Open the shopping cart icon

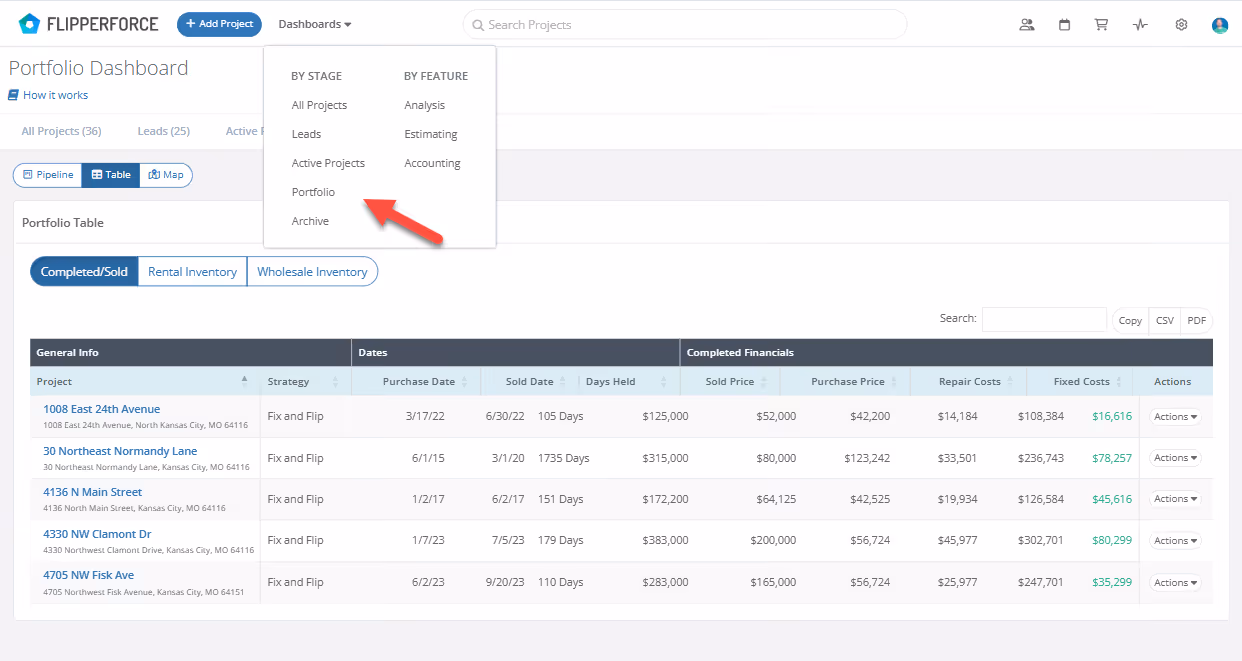pyautogui.click(x=1101, y=25)
